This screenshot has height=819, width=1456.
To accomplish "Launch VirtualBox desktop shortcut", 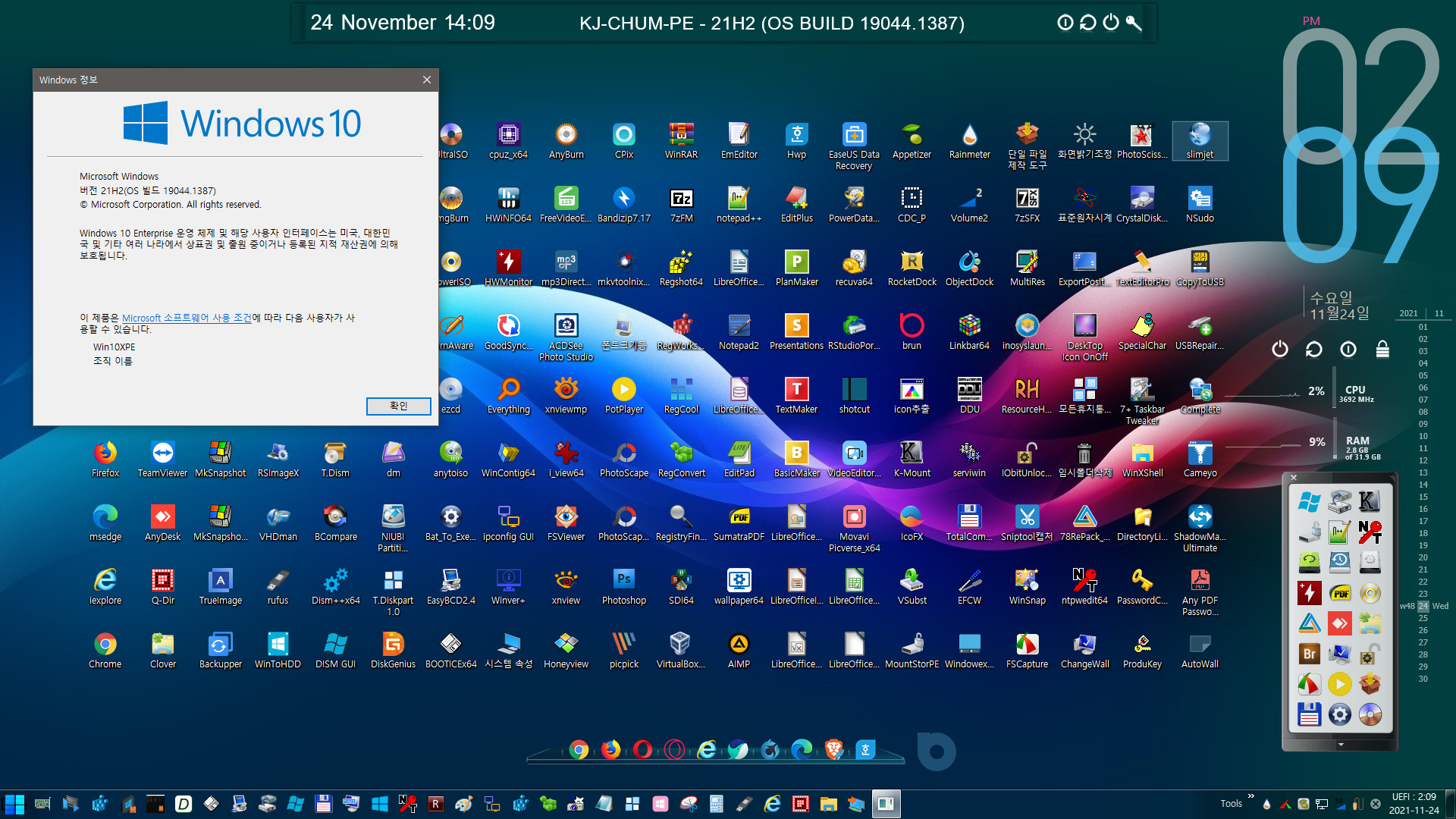I will (681, 651).
